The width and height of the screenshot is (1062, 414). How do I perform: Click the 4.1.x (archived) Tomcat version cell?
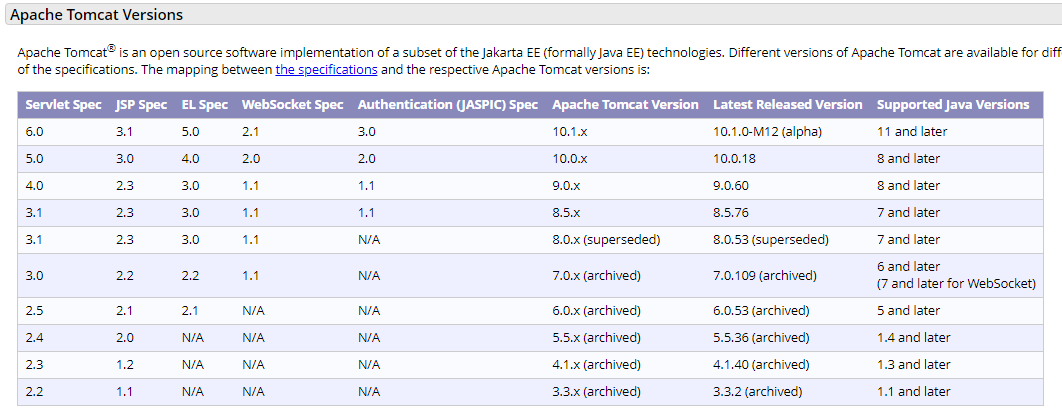[596, 365]
